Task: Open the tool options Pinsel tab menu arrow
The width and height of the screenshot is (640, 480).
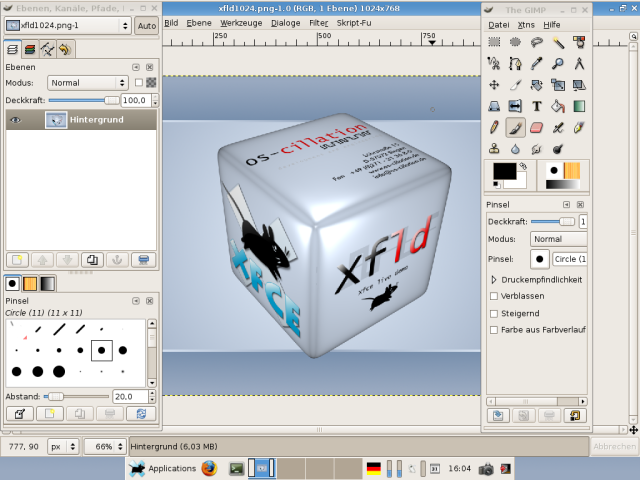Action: (x=567, y=204)
